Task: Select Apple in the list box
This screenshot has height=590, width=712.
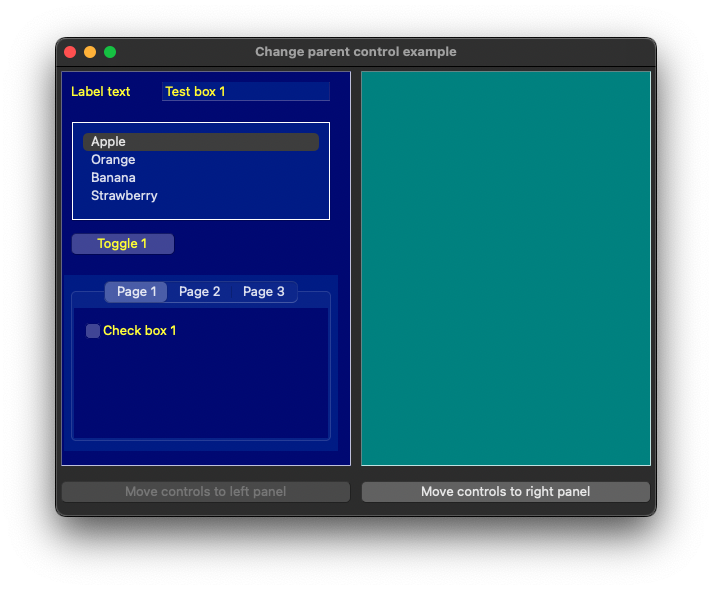Action: pos(108,142)
